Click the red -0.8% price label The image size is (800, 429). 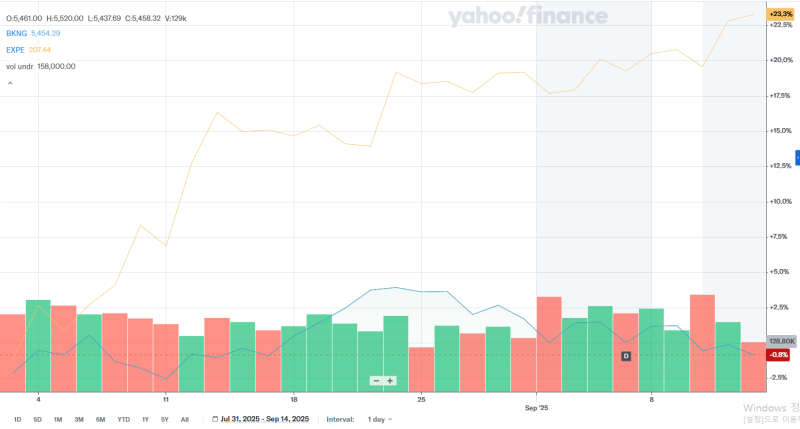tap(778, 355)
